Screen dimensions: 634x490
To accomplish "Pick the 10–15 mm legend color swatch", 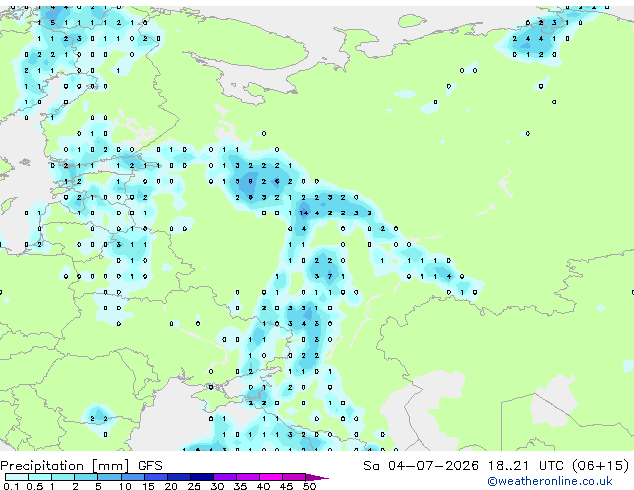I will coord(132,477).
